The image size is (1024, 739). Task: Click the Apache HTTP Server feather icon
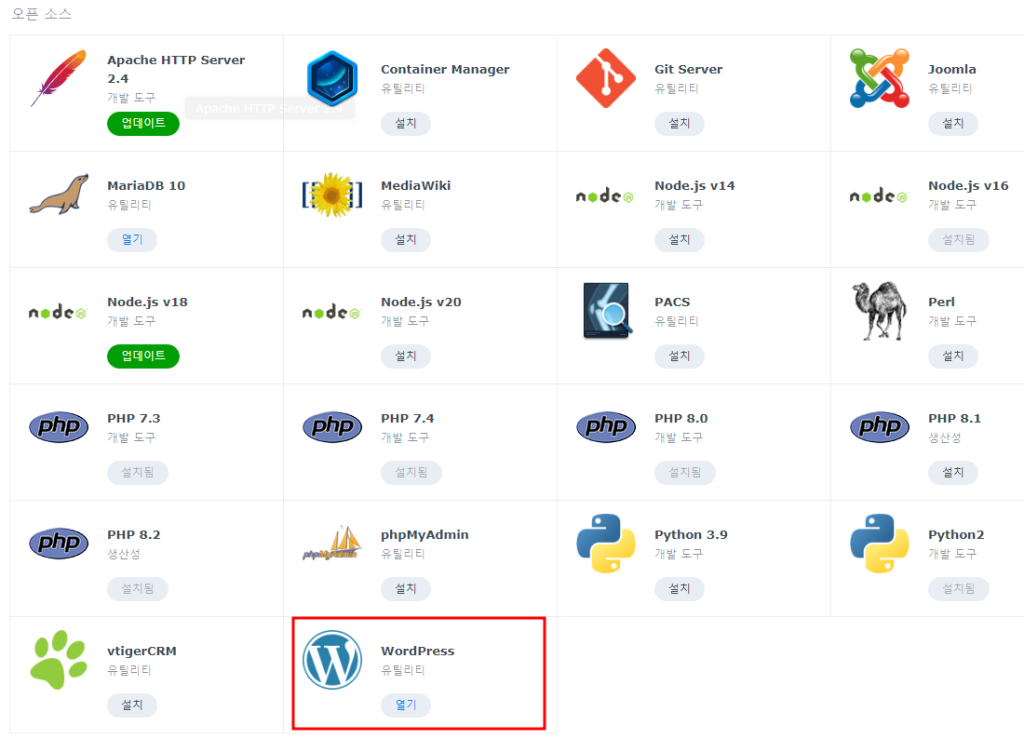[59, 78]
